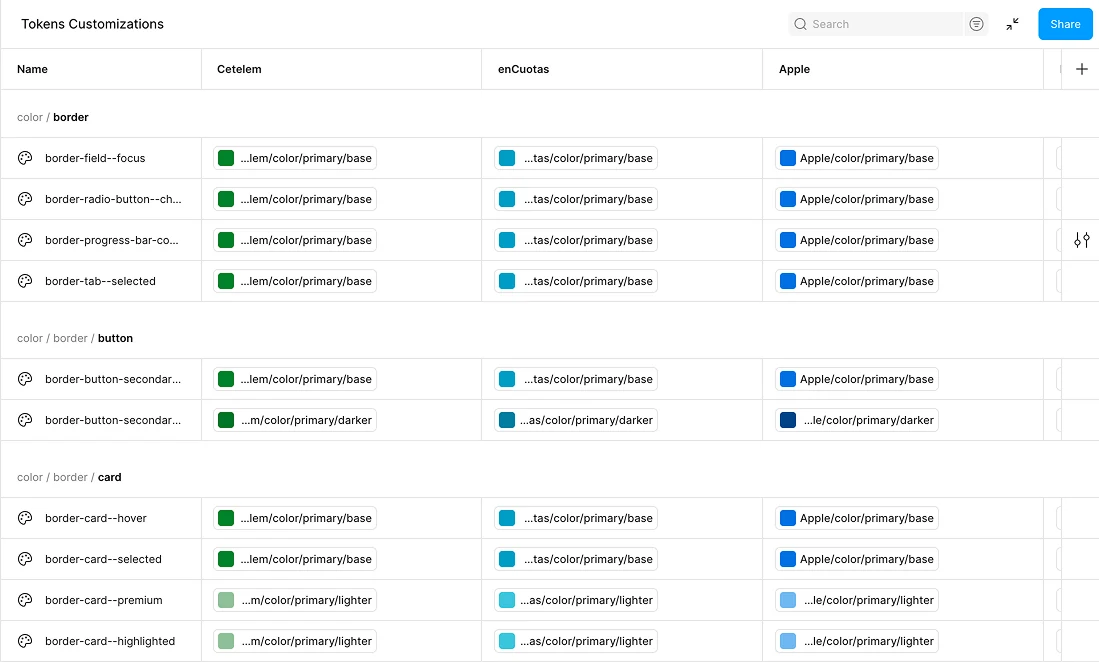Screen dimensions: 1099x662
Task: Open variable properties sliders icon in border-progress-bar row
Action: [x=1081, y=240]
